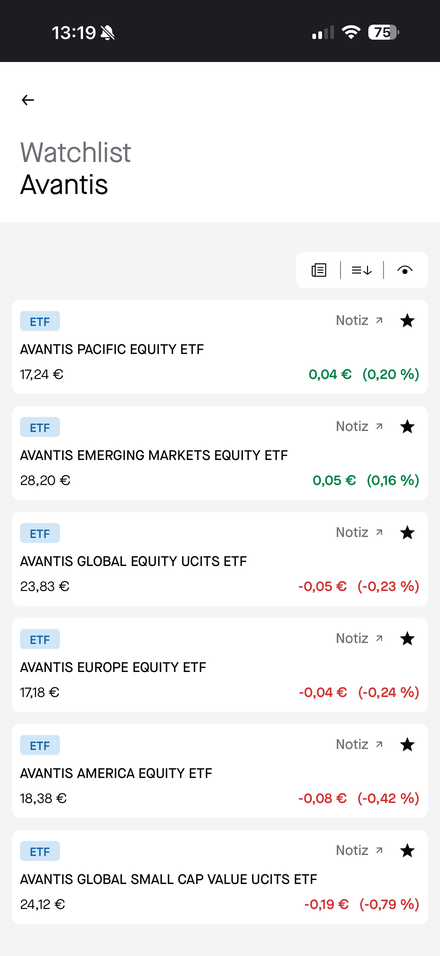Remove star from Avantis Global Equity UCITS ETF
This screenshot has height=956, width=440.
coord(407,532)
